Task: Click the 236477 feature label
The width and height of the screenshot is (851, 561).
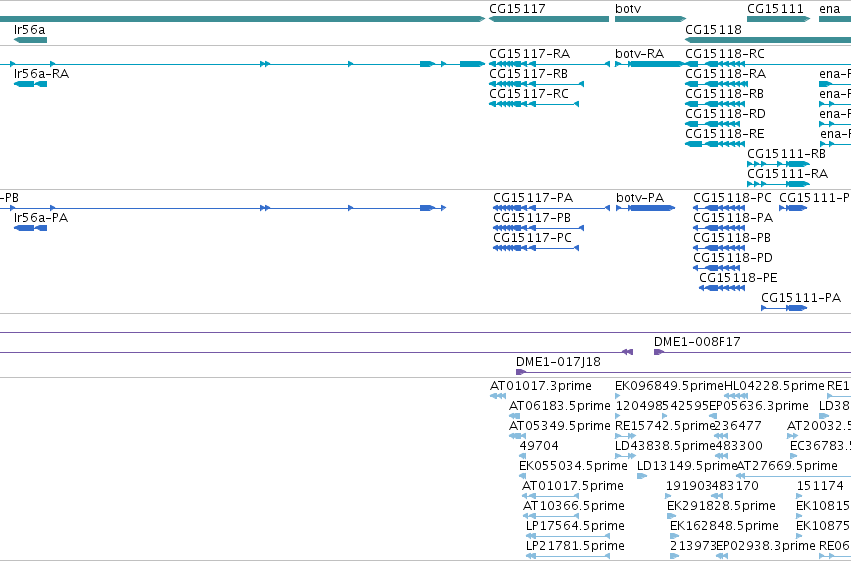Action: coord(738,426)
